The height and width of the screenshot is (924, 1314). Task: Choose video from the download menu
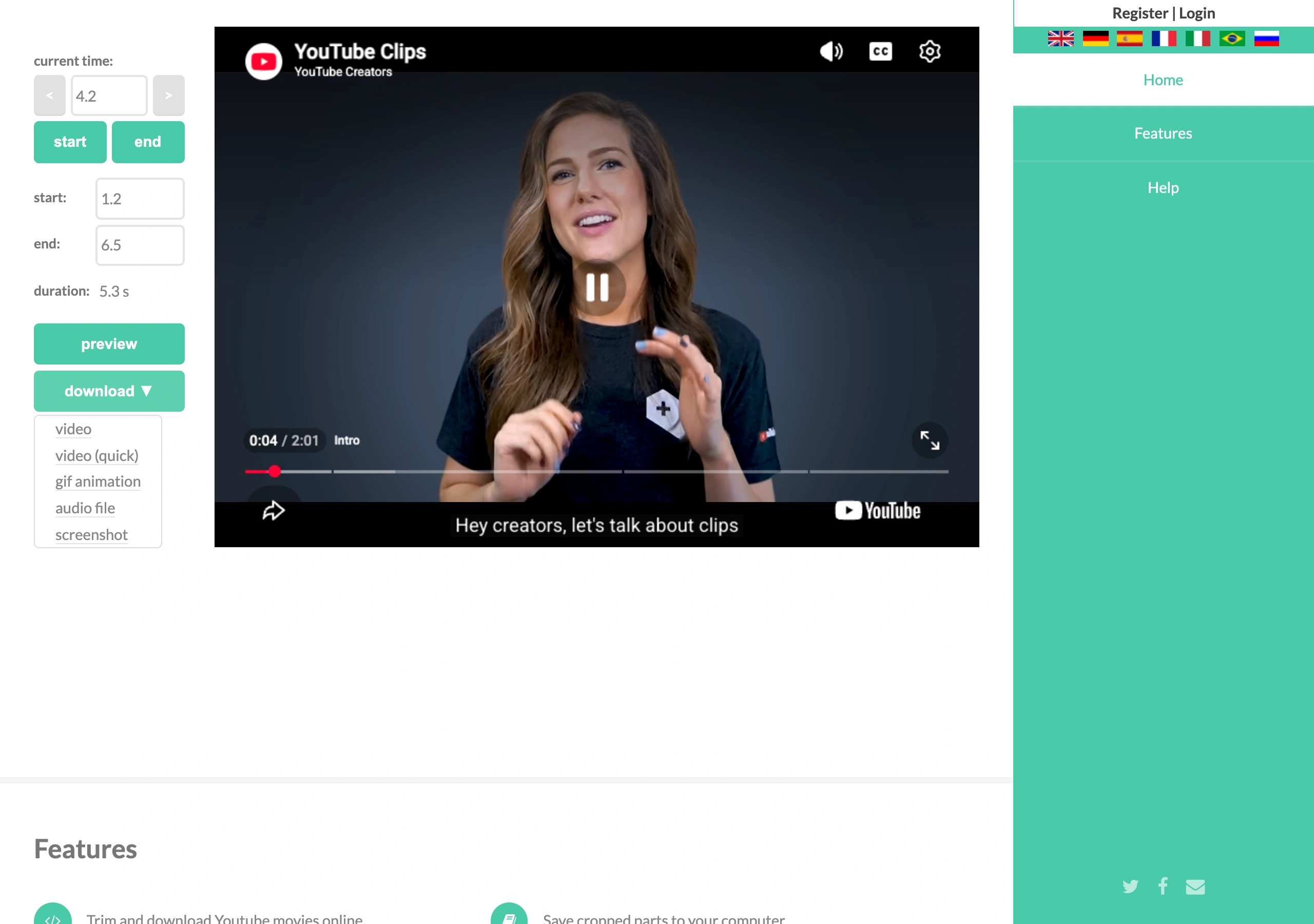(x=73, y=429)
